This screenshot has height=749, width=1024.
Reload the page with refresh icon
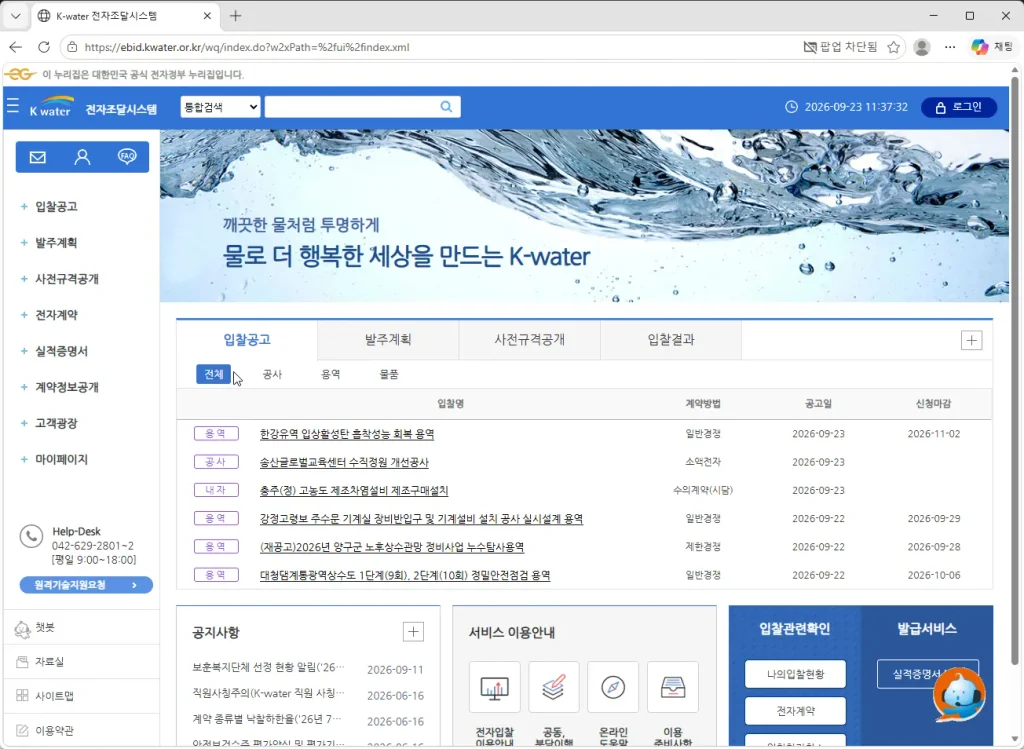(x=44, y=47)
